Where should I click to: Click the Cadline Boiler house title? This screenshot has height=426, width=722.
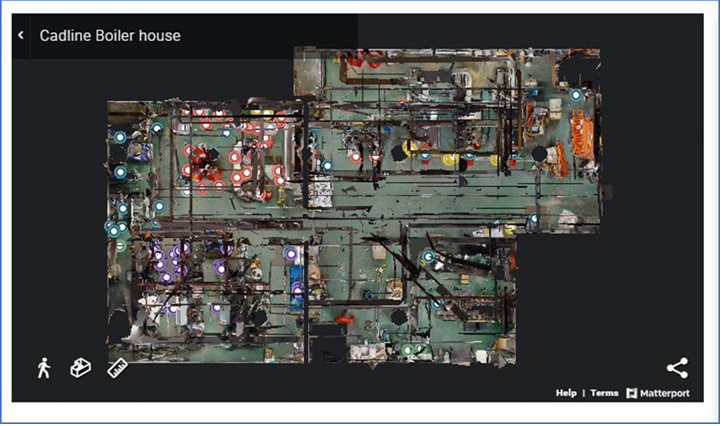coord(110,35)
